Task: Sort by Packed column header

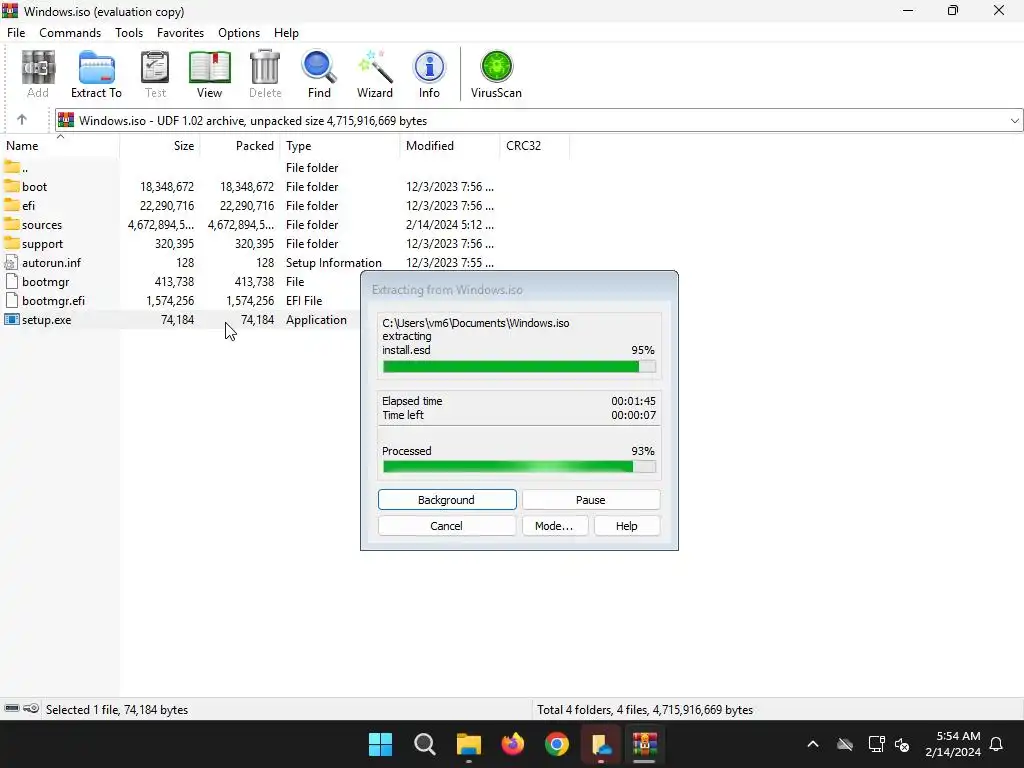Action: pyautogui.click(x=240, y=146)
